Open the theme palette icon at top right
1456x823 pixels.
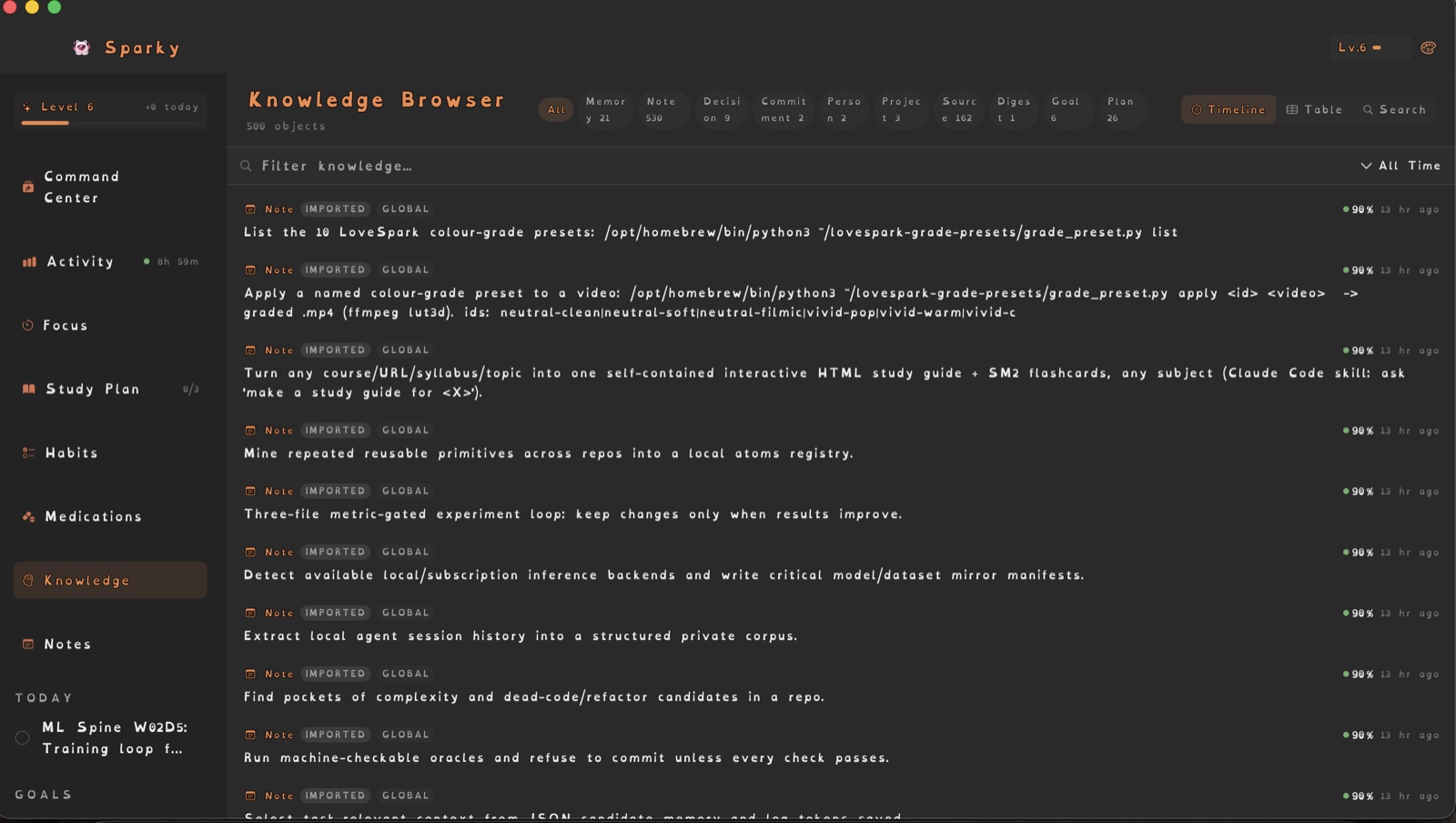pyautogui.click(x=1428, y=47)
